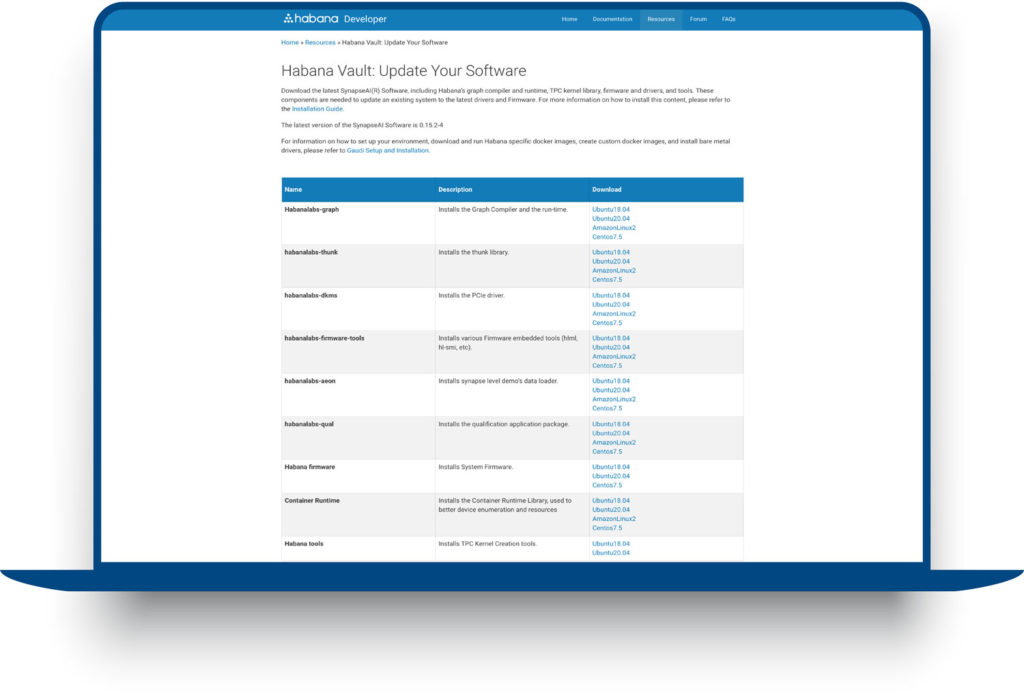Select the habanalabs-aeon name cell
1024x699 pixels.
[x=358, y=395]
